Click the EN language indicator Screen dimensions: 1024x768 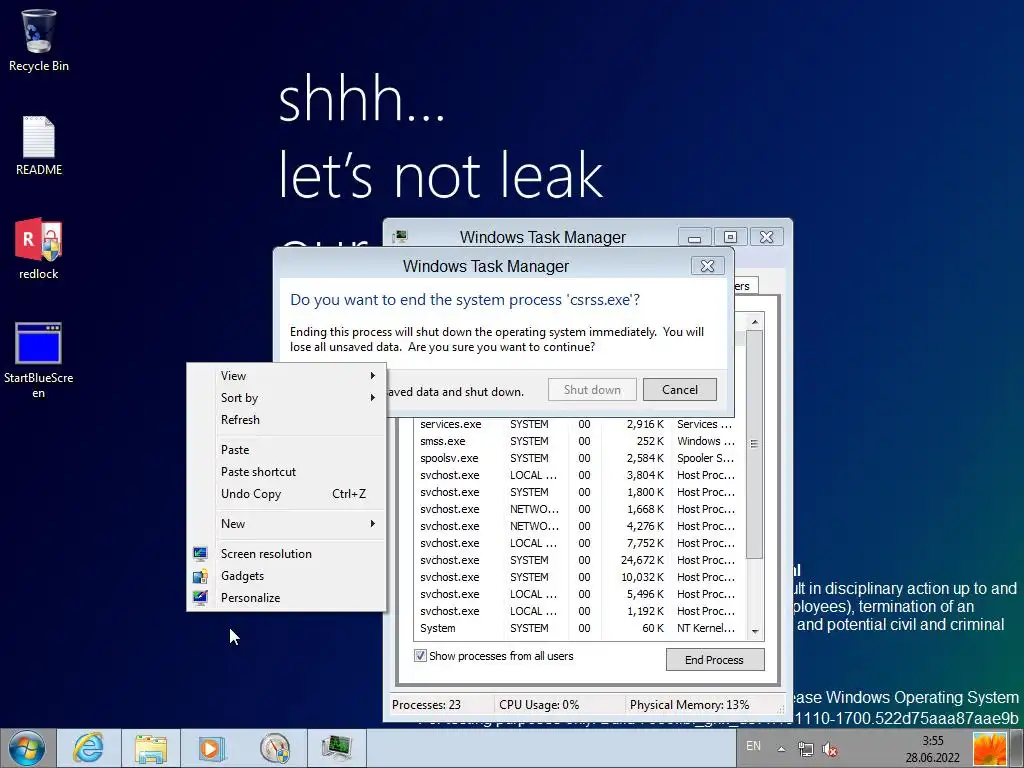[753, 746]
